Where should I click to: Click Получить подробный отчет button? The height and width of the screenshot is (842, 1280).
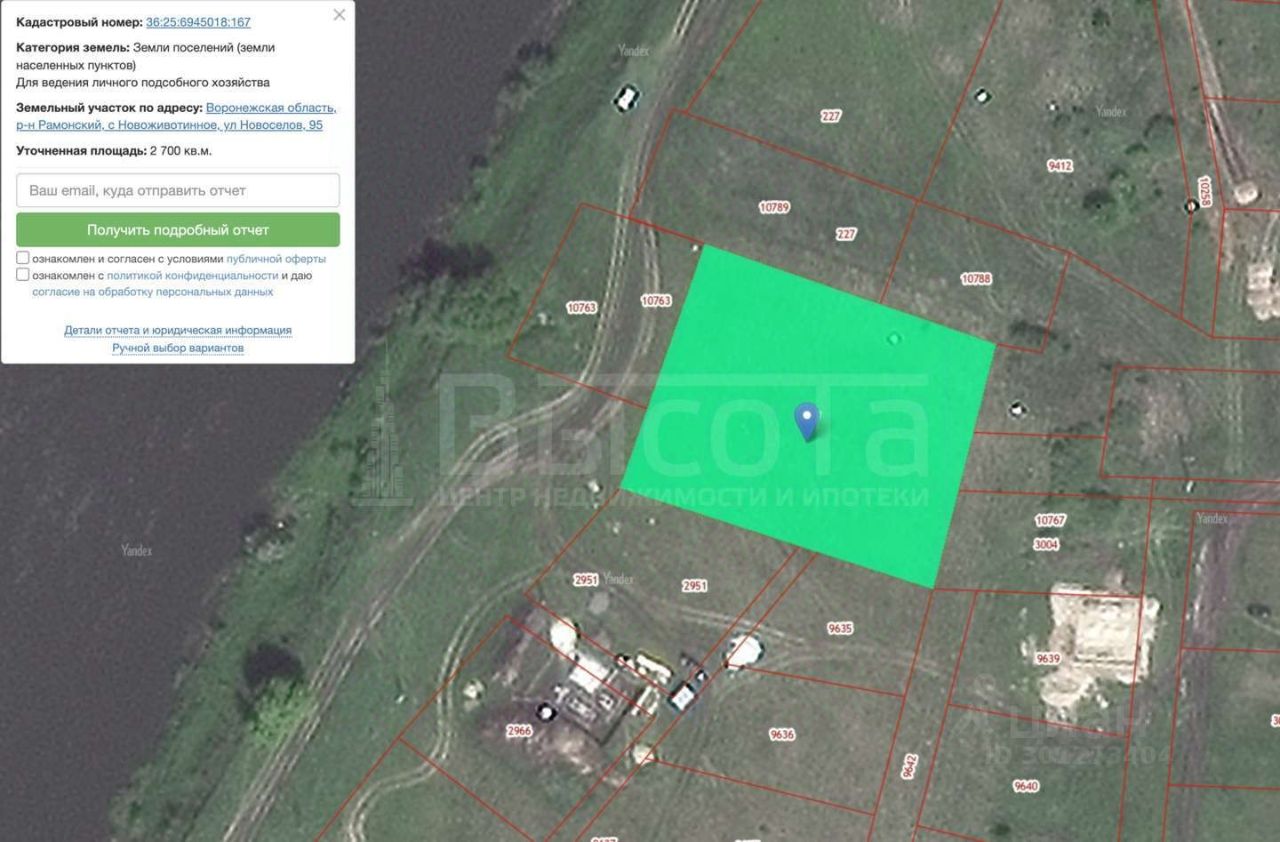click(178, 230)
